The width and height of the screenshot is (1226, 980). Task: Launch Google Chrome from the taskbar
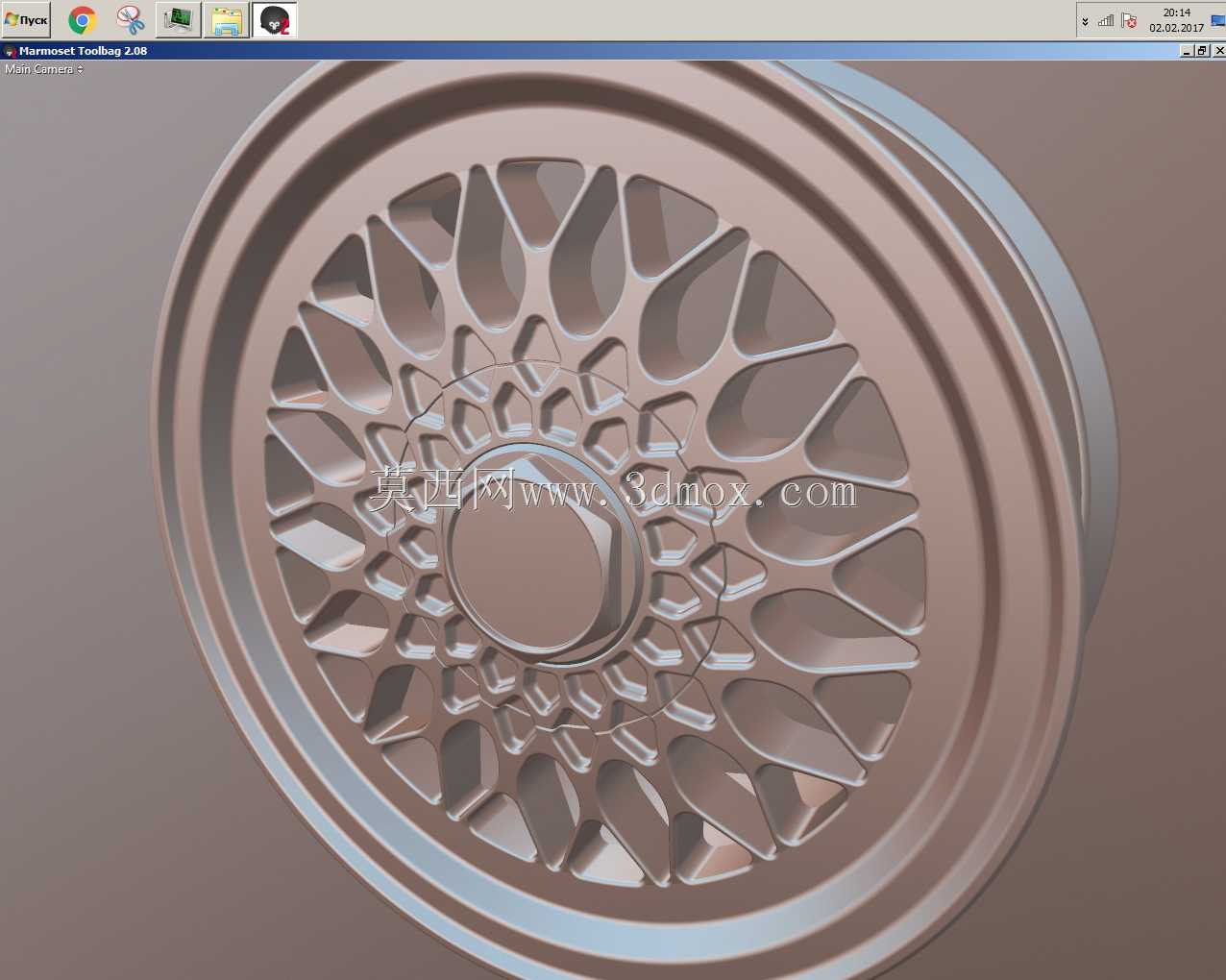tap(83, 20)
